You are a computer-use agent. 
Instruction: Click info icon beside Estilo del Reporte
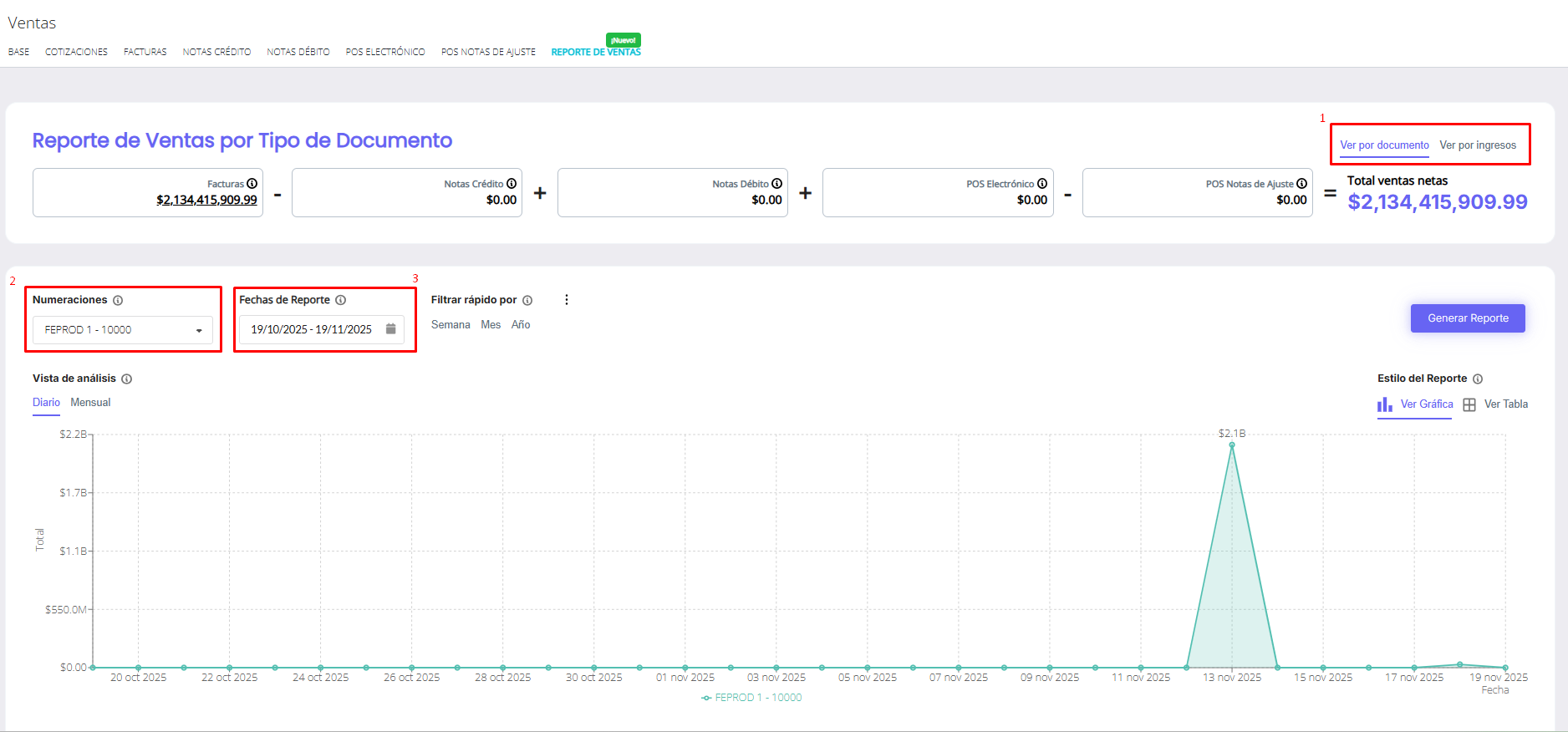(1478, 379)
